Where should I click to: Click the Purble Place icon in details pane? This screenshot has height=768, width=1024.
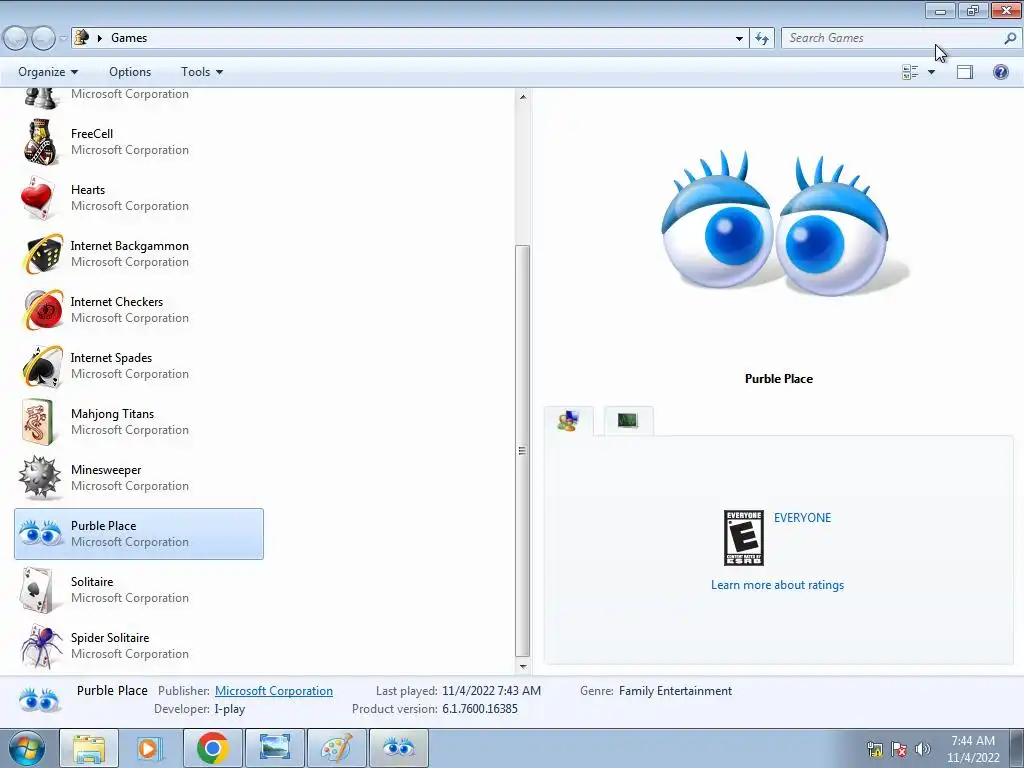(x=39, y=700)
